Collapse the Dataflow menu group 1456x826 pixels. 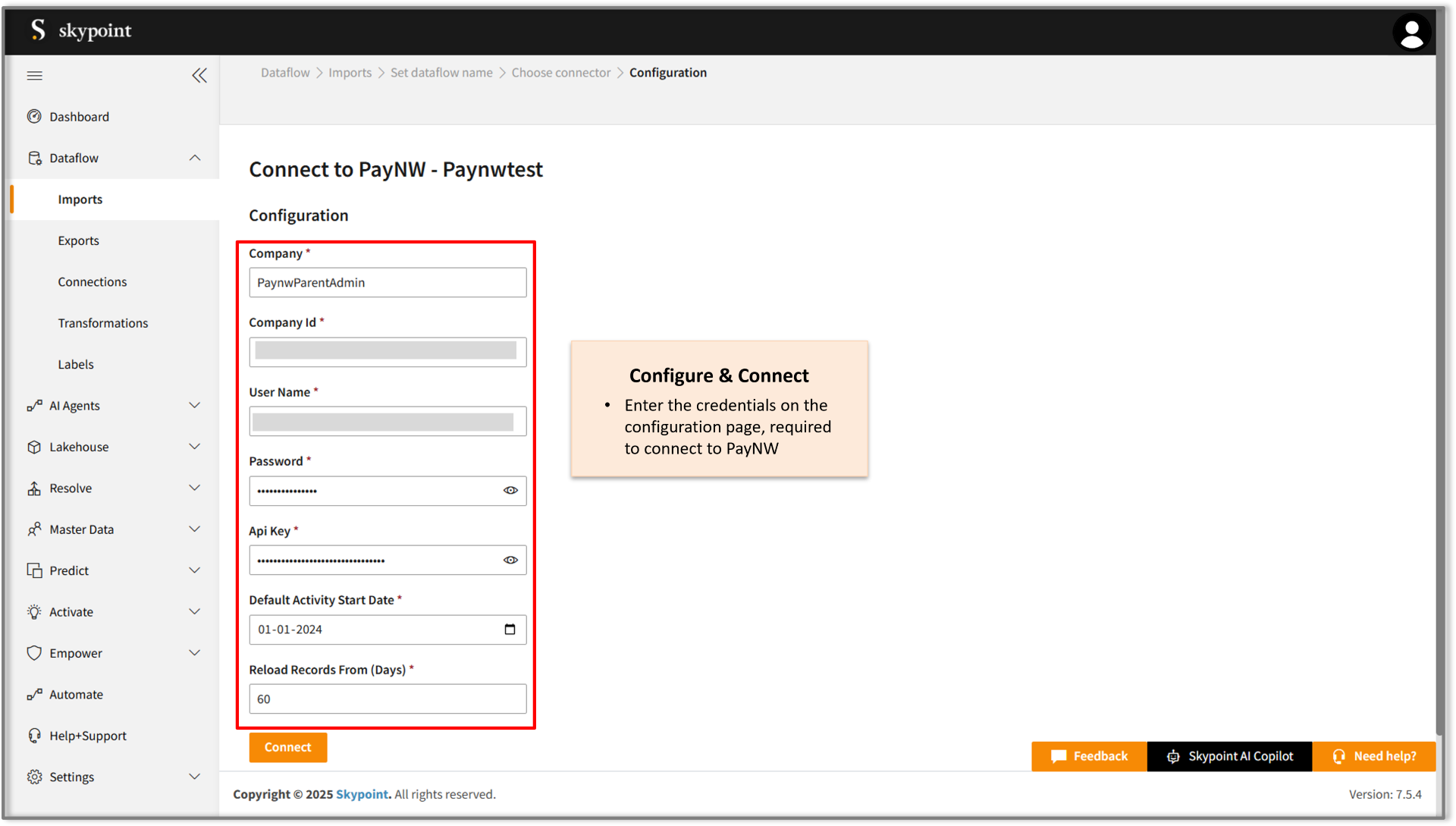coord(195,158)
